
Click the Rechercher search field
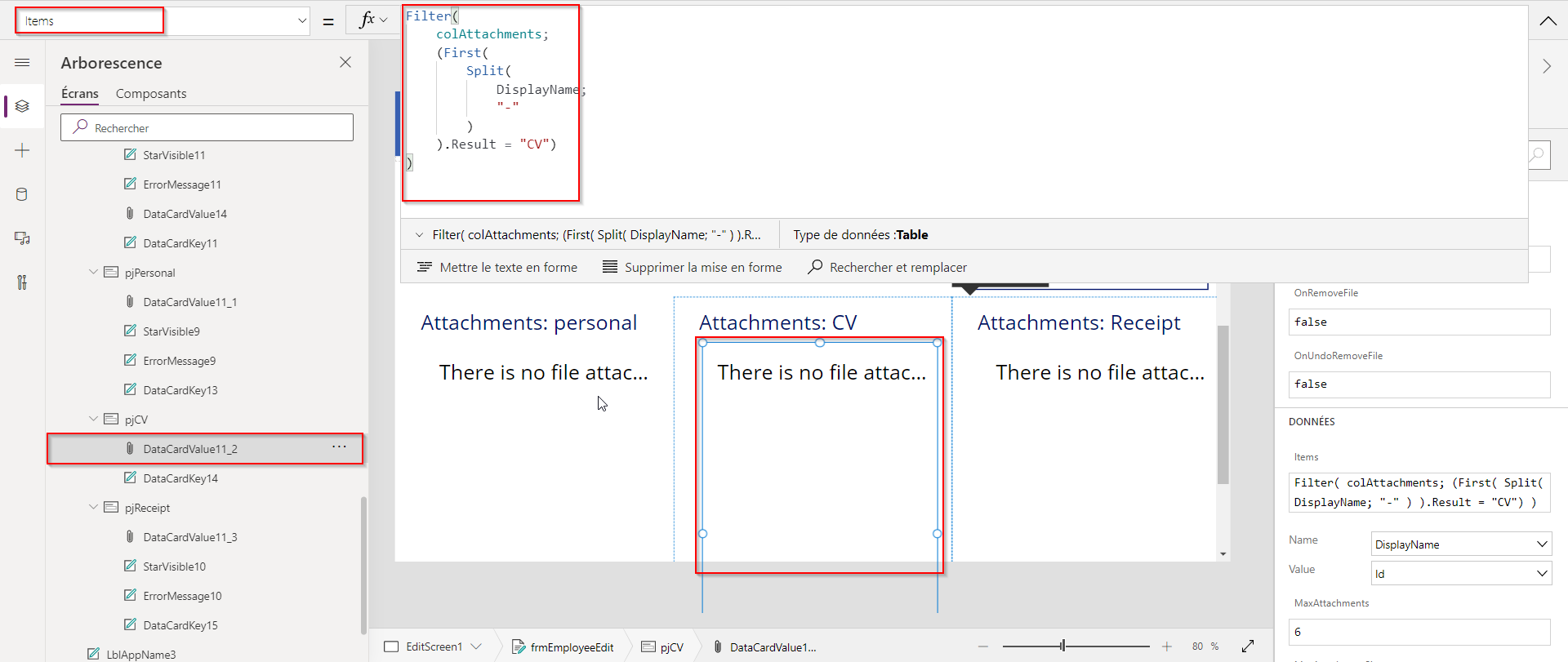point(207,128)
